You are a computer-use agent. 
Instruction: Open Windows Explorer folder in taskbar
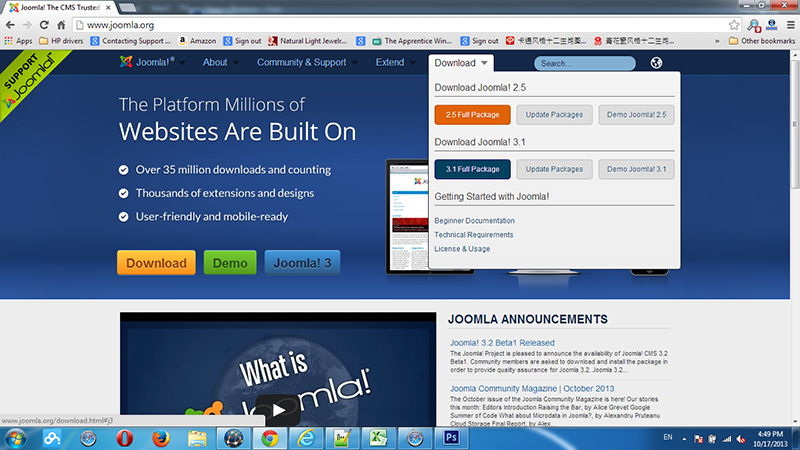(197, 438)
